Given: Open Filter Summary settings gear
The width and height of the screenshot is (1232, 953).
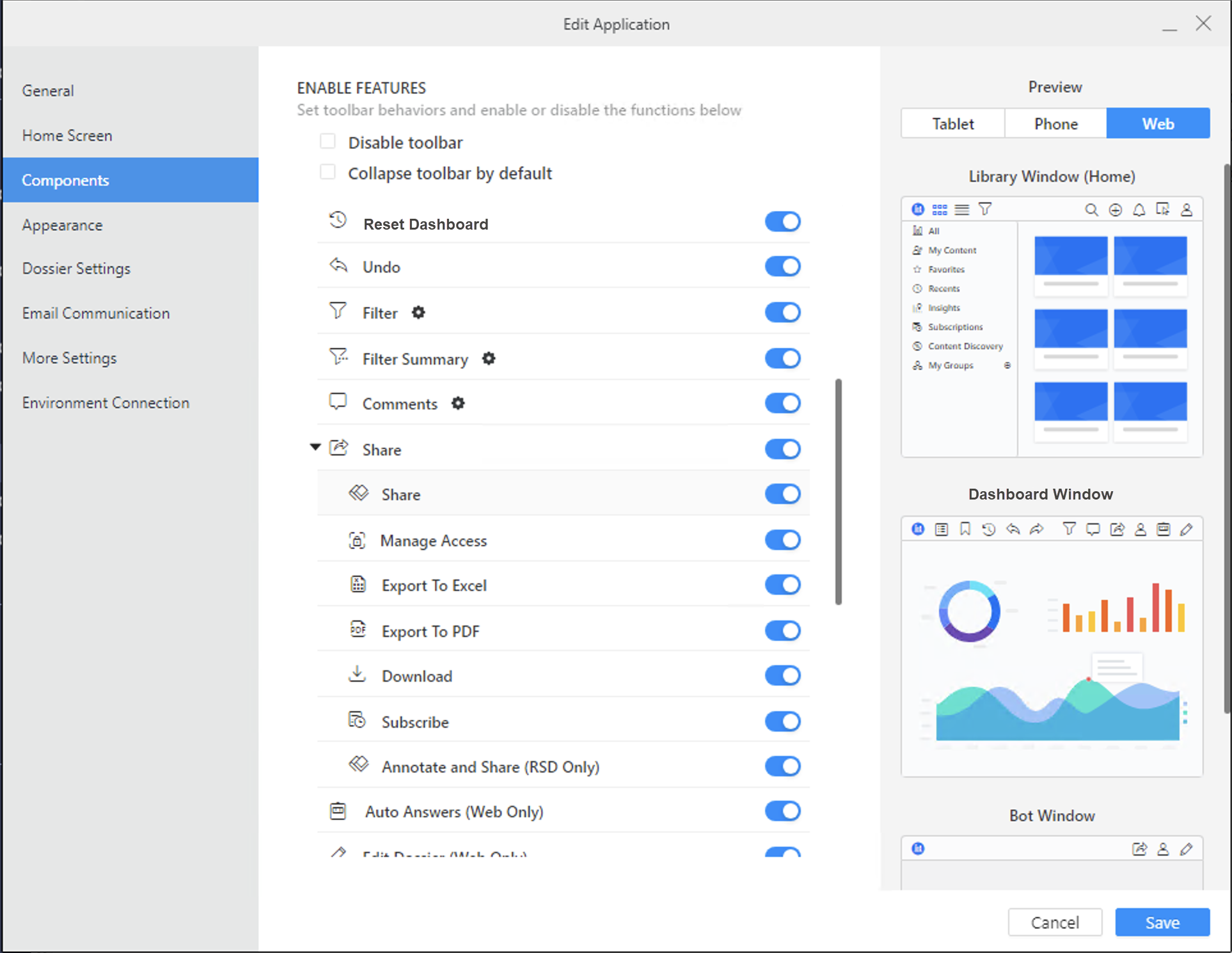Looking at the screenshot, I should point(489,359).
